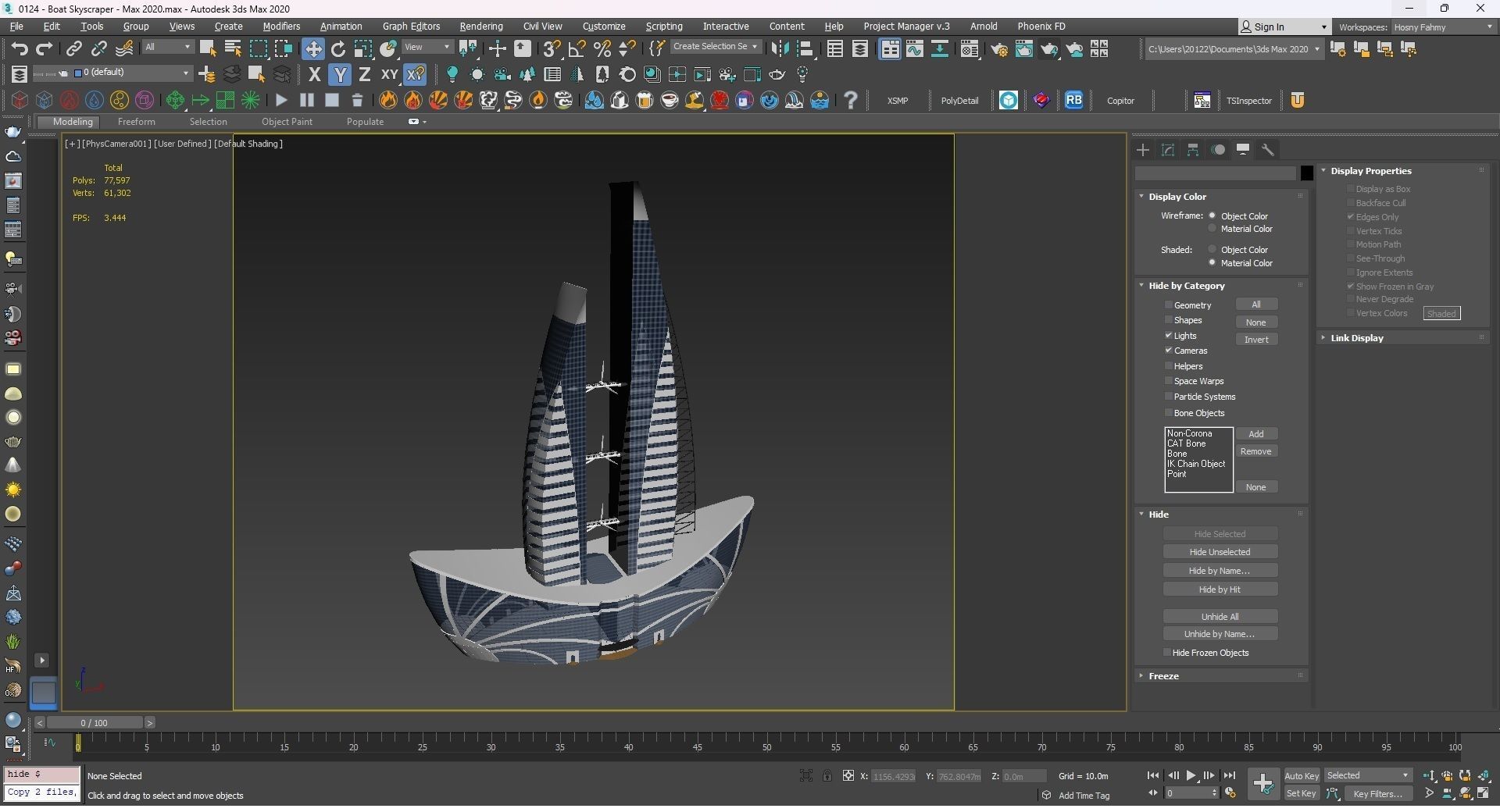Click the simulation Stop square icon
Viewport: 1500px width, 812px height.
(x=332, y=100)
